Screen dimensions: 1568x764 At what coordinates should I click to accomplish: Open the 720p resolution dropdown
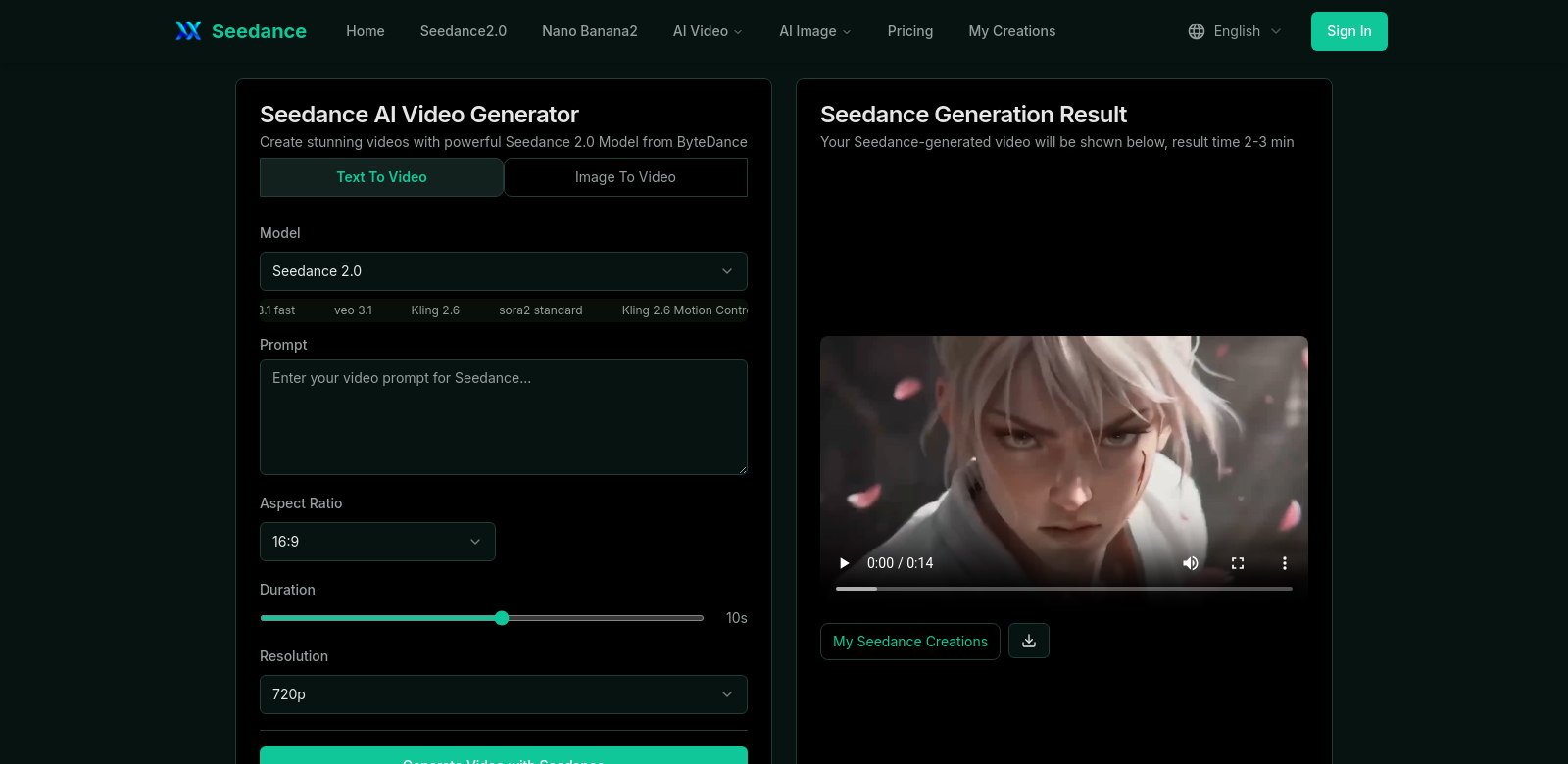click(x=504, y=694)
